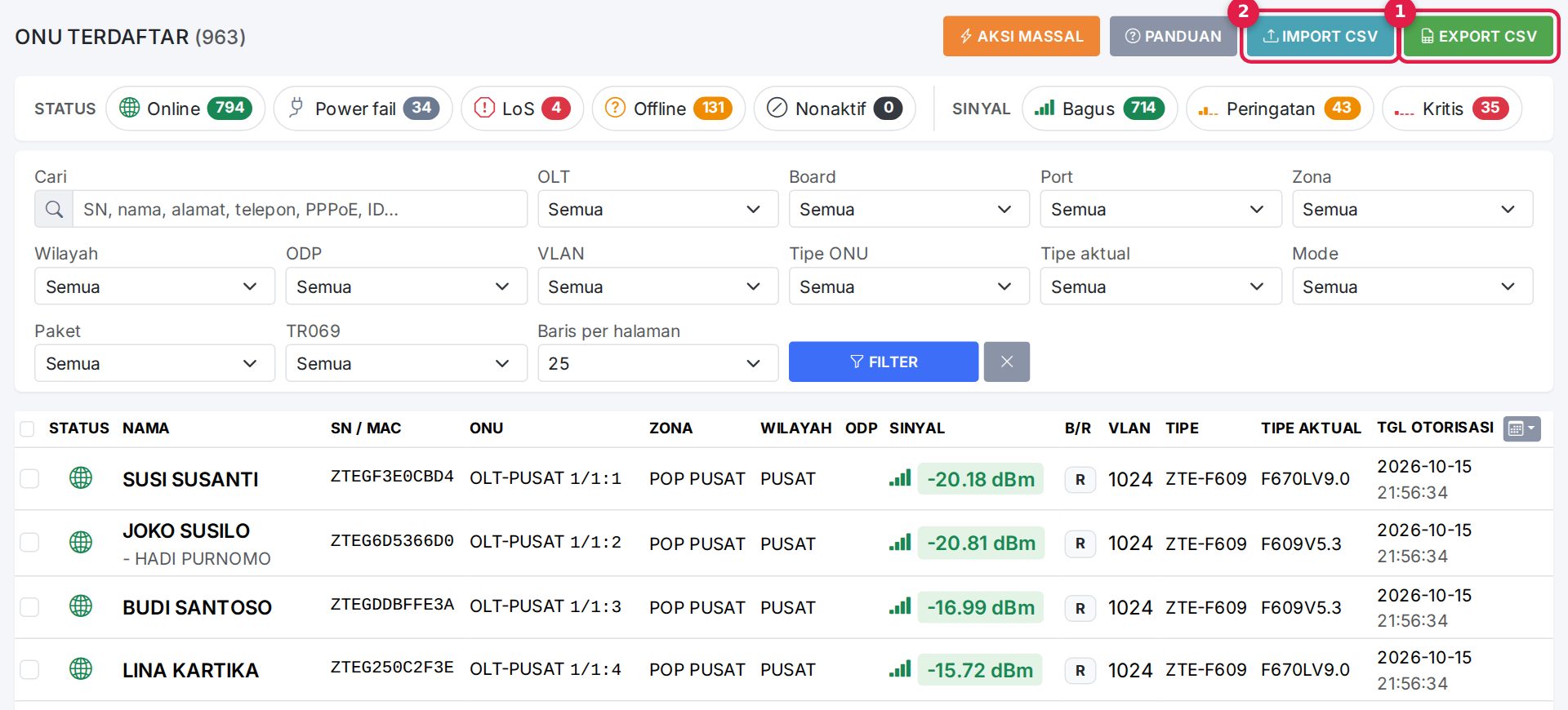Image resolution: width=1568 pixels, height=710 pixels.
Task: Open the column chooser table icon
Action: (x=1521, y=428)
